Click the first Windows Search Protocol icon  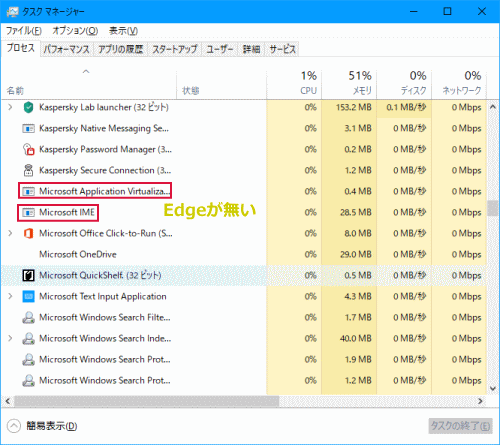pyautogui.click(x=29, y=359)
